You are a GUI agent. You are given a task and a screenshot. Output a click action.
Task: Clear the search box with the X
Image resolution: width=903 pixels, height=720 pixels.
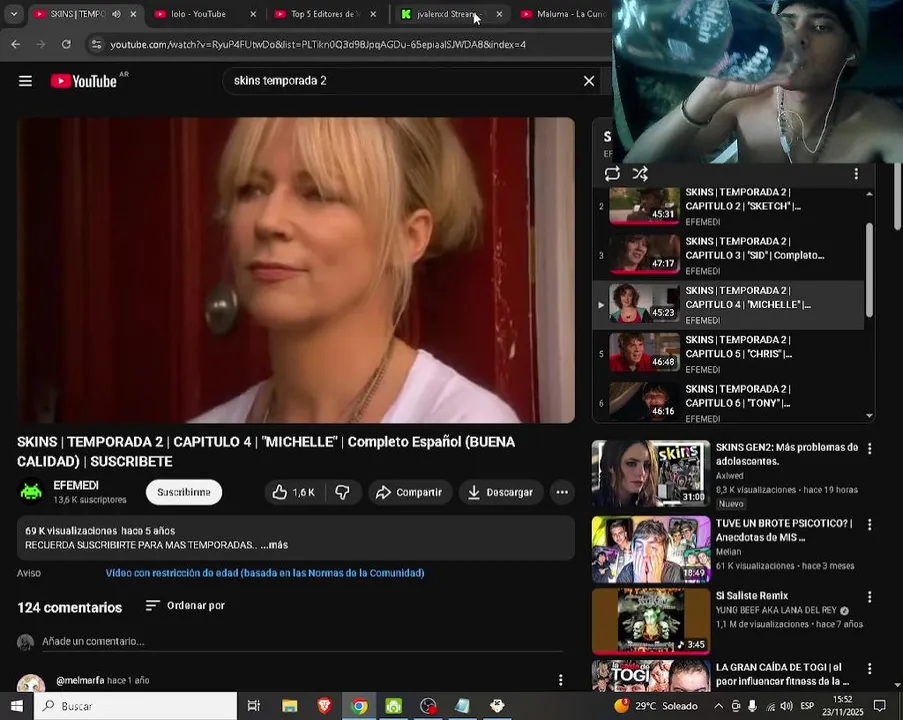click(589, 81)
